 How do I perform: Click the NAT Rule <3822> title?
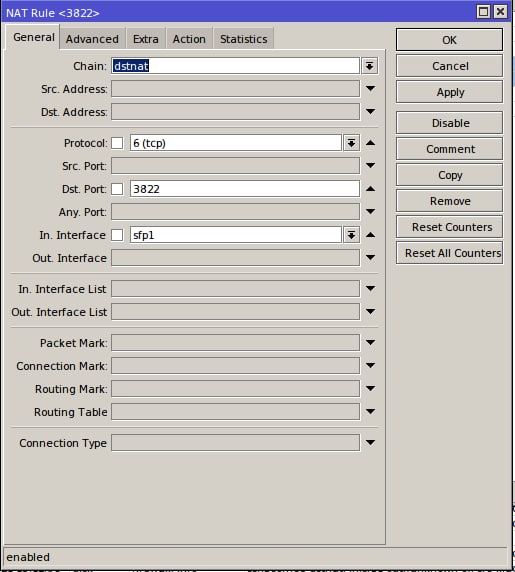click(x=53, y=13)
